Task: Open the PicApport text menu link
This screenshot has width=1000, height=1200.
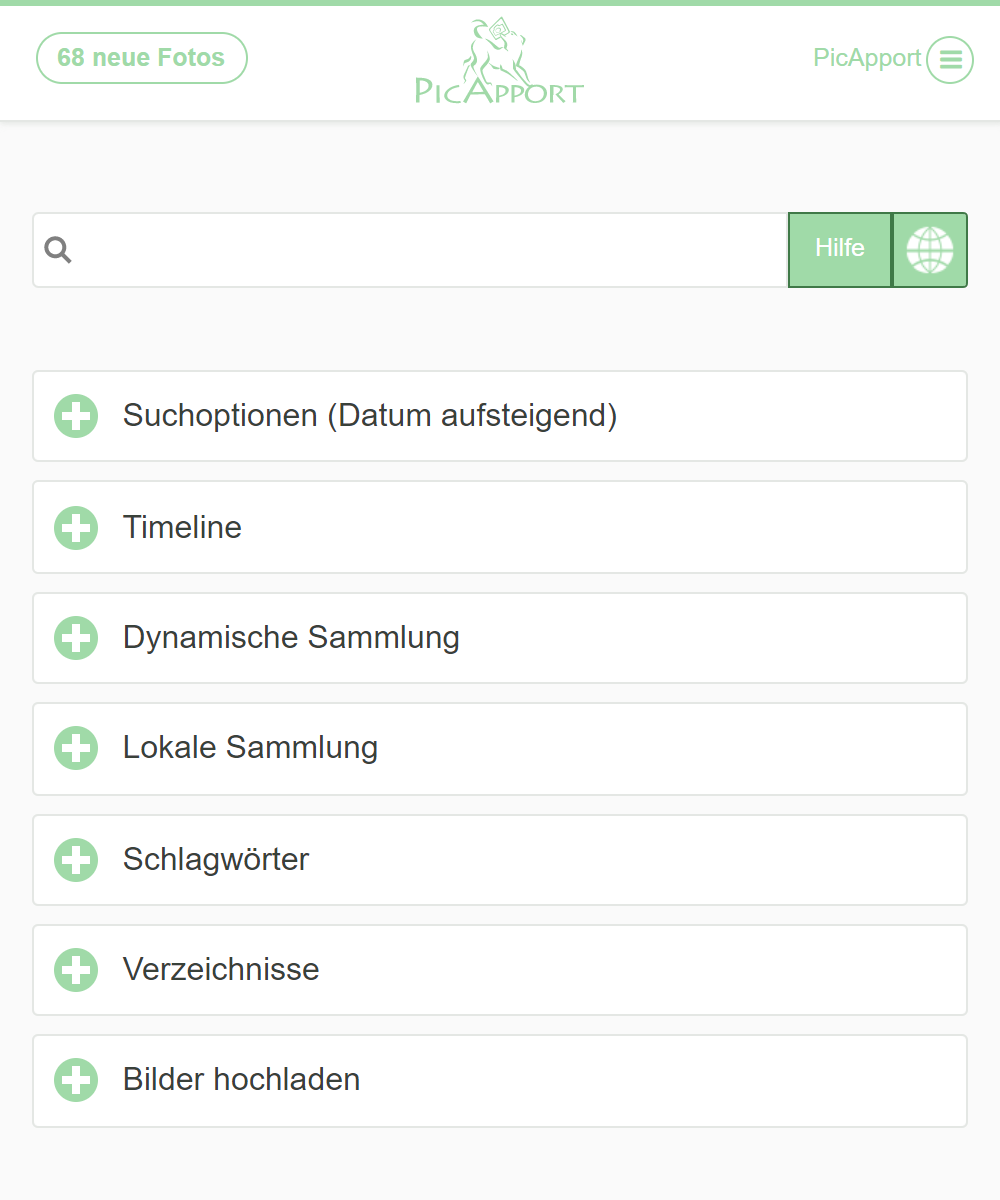Action: [x=866, y=58]
